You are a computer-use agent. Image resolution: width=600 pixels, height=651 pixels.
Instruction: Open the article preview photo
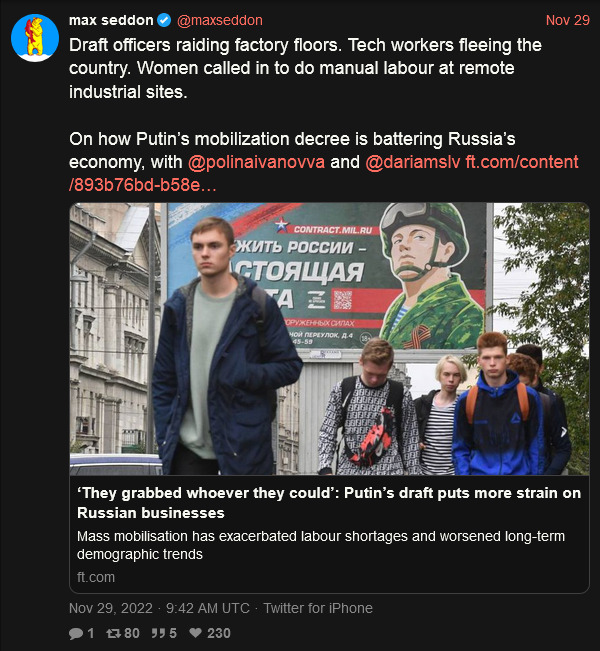click(x=329, y=339)
